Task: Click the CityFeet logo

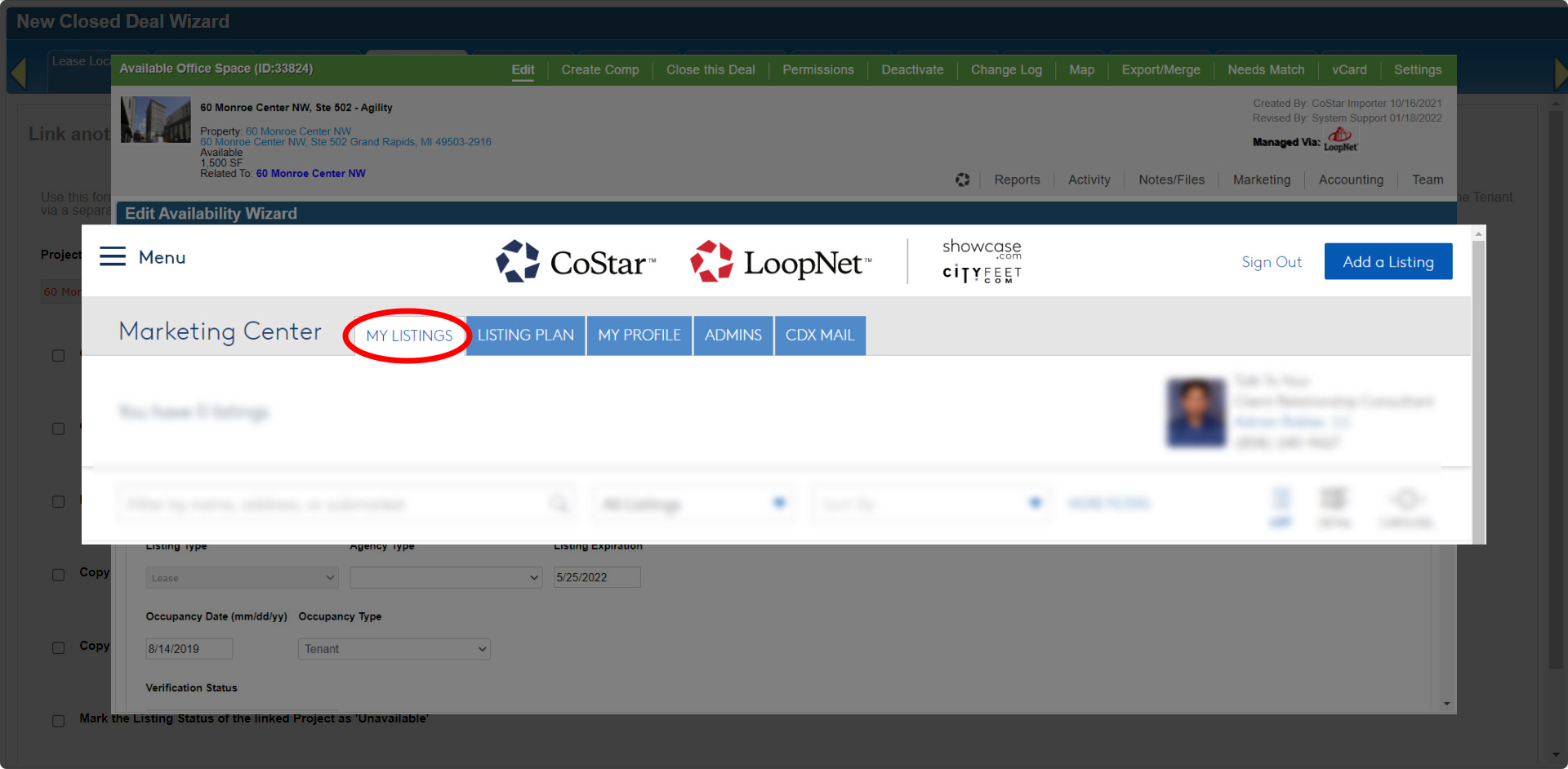Action: (x=982, y=273)
